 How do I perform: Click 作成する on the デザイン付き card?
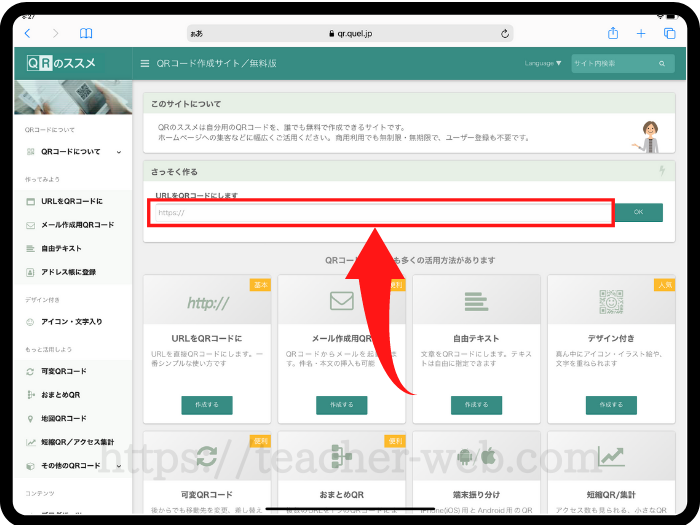click(x=611, y=405)
